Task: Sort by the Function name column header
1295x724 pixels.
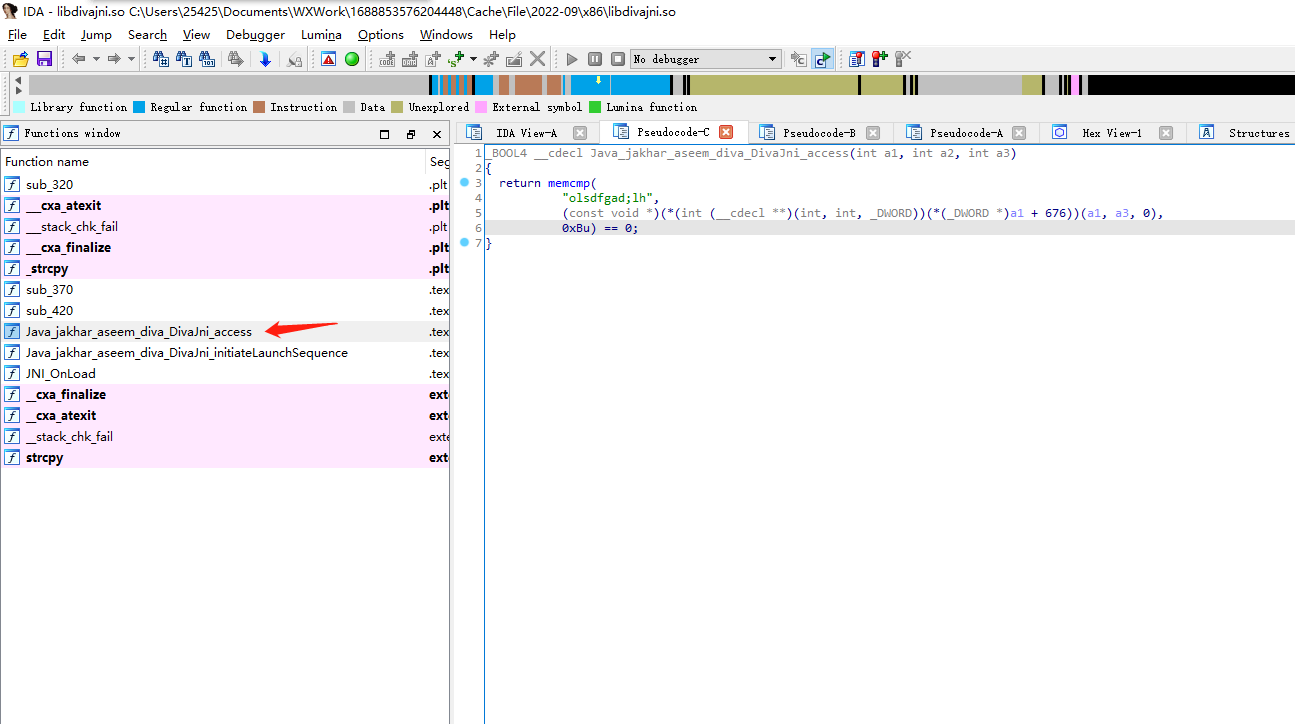Action: [x=213, y=161]
